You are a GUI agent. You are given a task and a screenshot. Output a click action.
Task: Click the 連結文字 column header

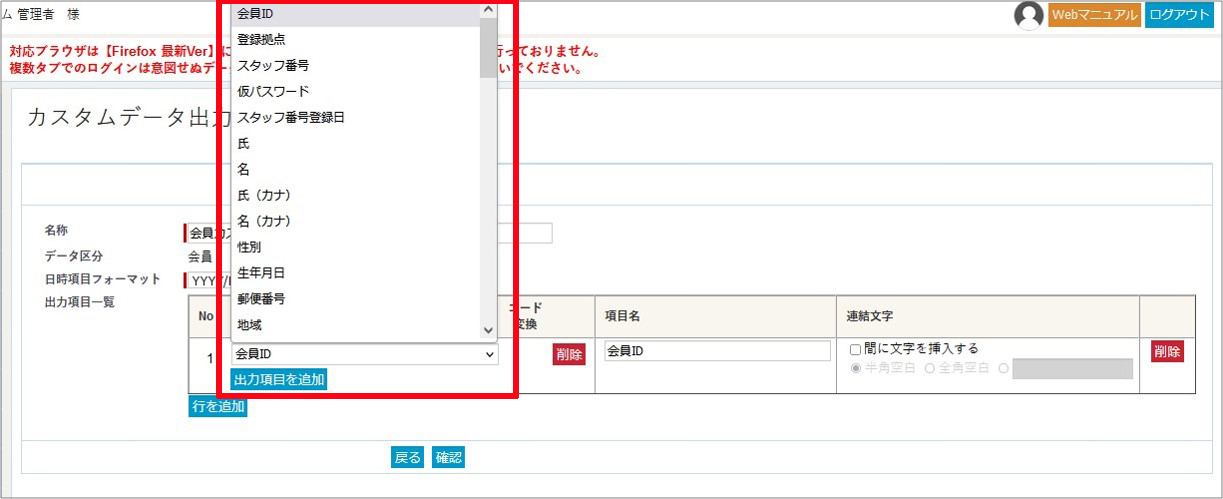click(x=871, y=316)
